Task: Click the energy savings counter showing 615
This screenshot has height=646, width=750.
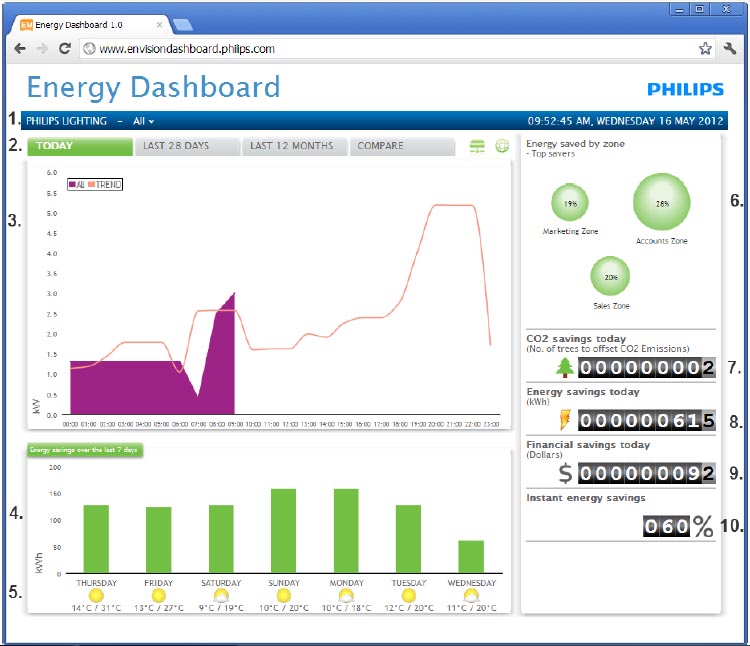Action: coord(647,421)
